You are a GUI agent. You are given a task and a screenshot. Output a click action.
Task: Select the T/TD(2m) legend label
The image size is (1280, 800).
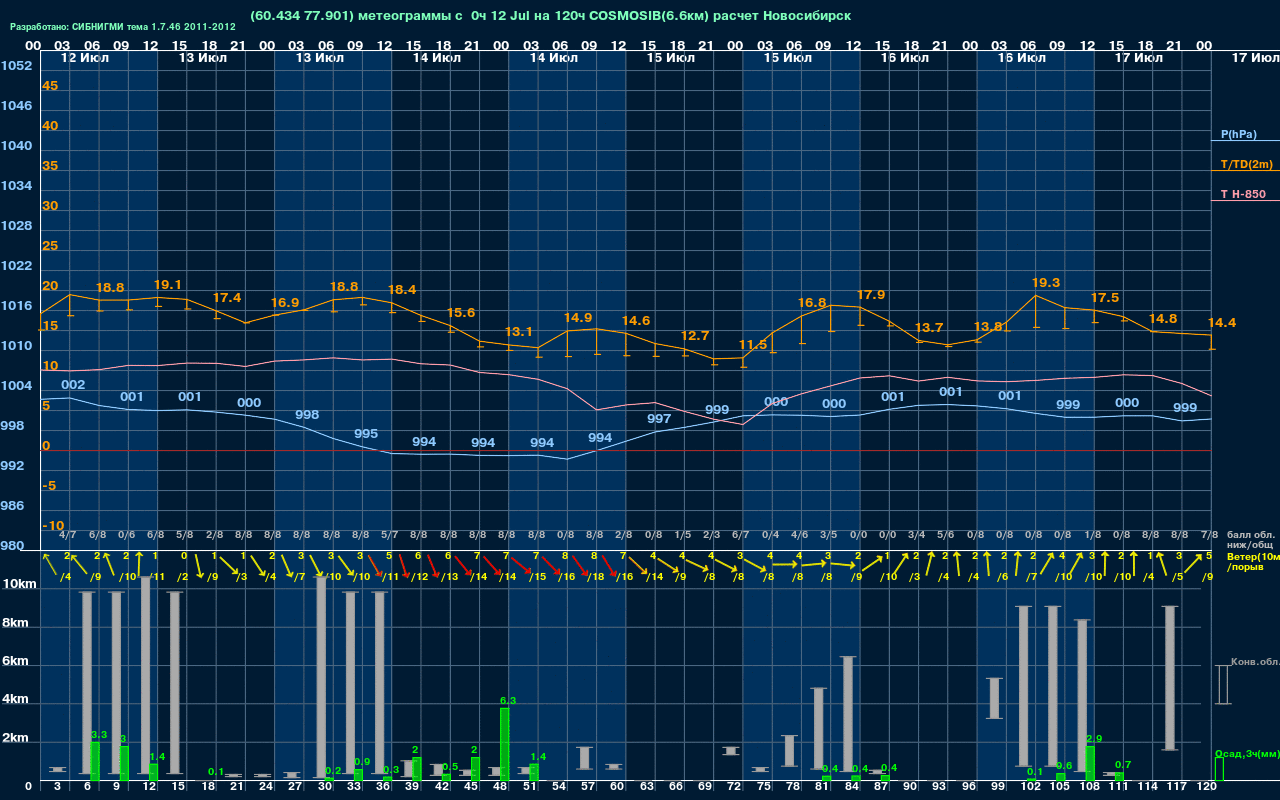[x=1247, y=164]
